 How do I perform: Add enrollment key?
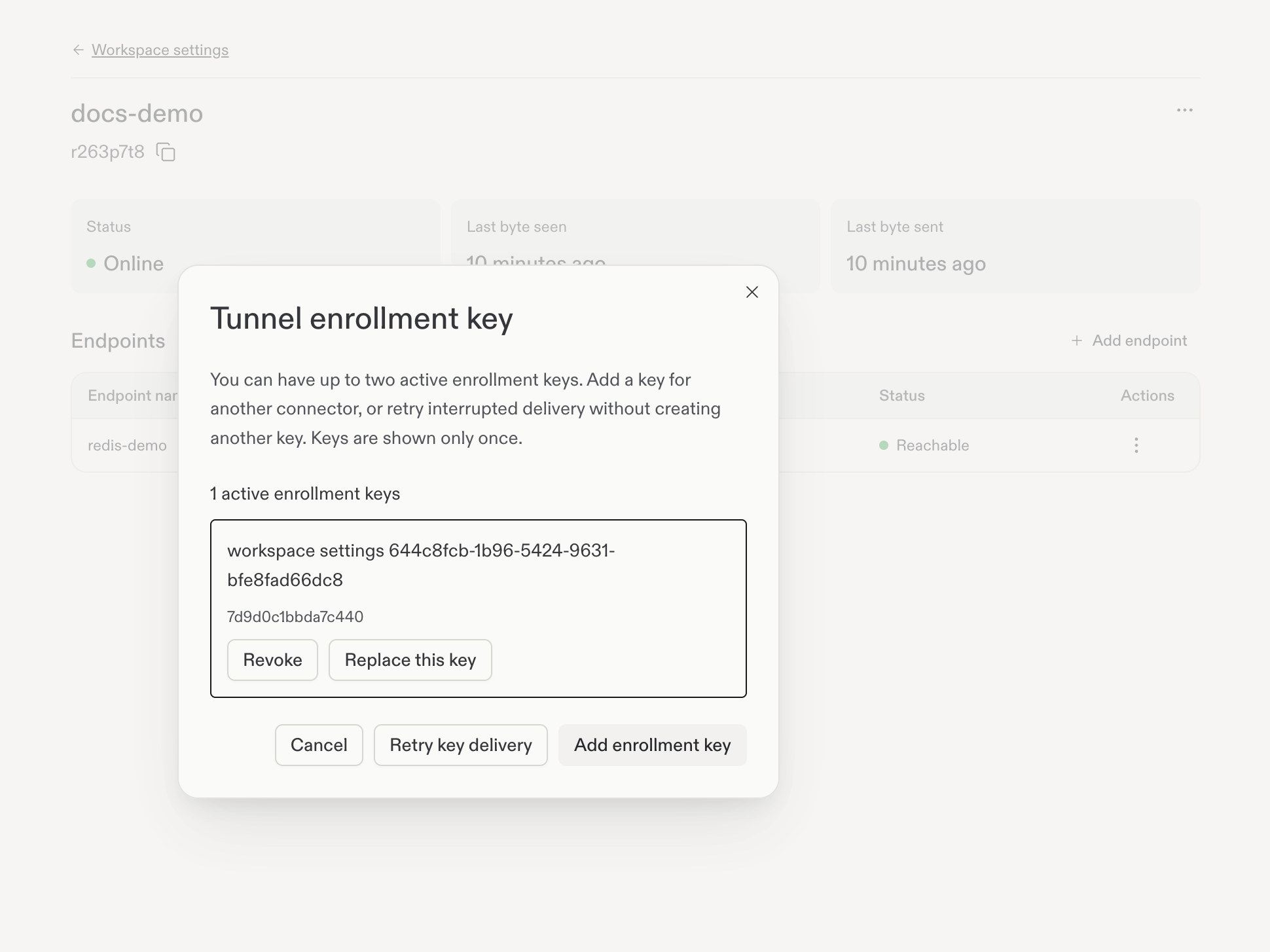(652, 745)
